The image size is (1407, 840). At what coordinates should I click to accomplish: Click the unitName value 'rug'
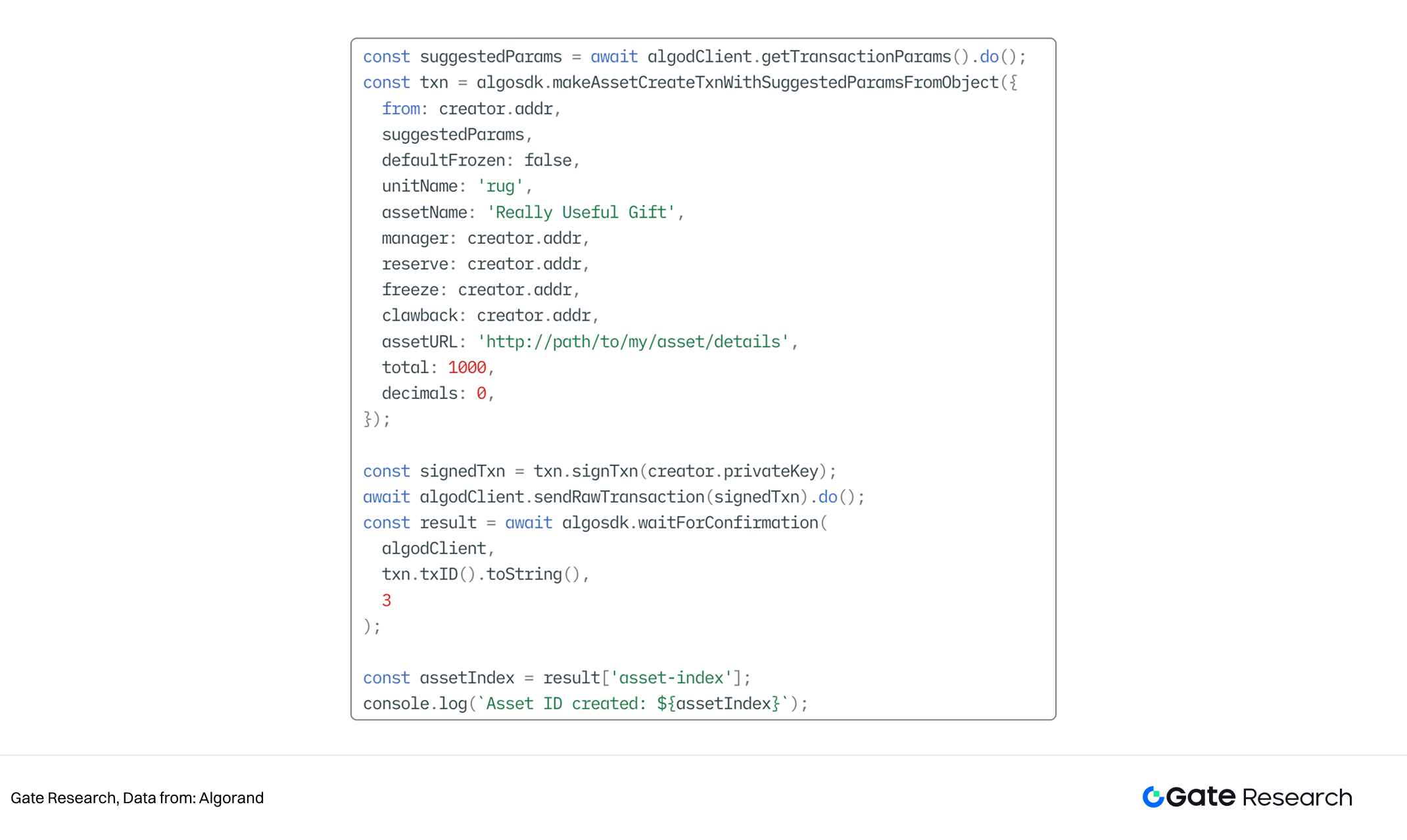500,187
